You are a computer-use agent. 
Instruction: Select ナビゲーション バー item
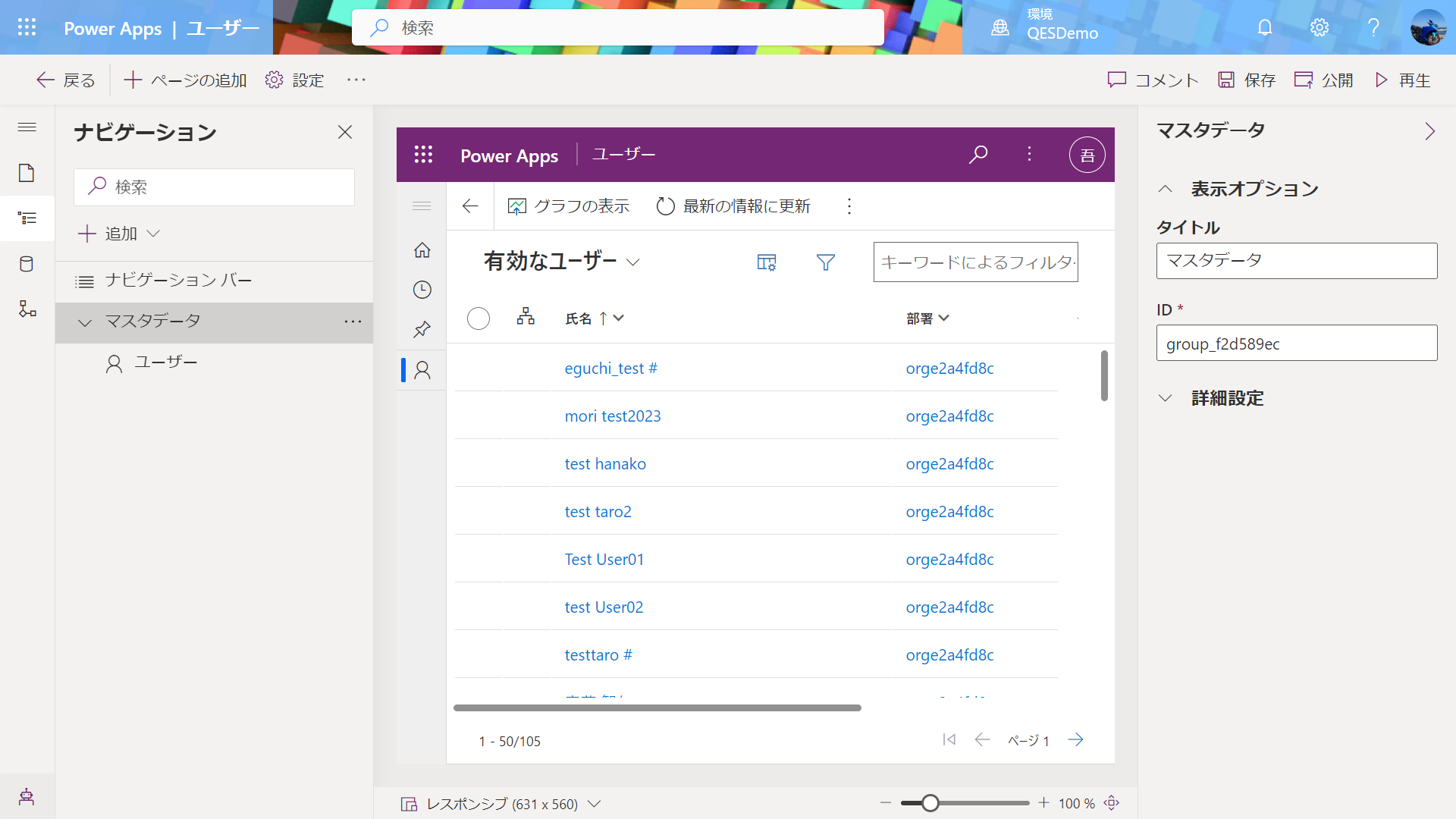[214, 281]
